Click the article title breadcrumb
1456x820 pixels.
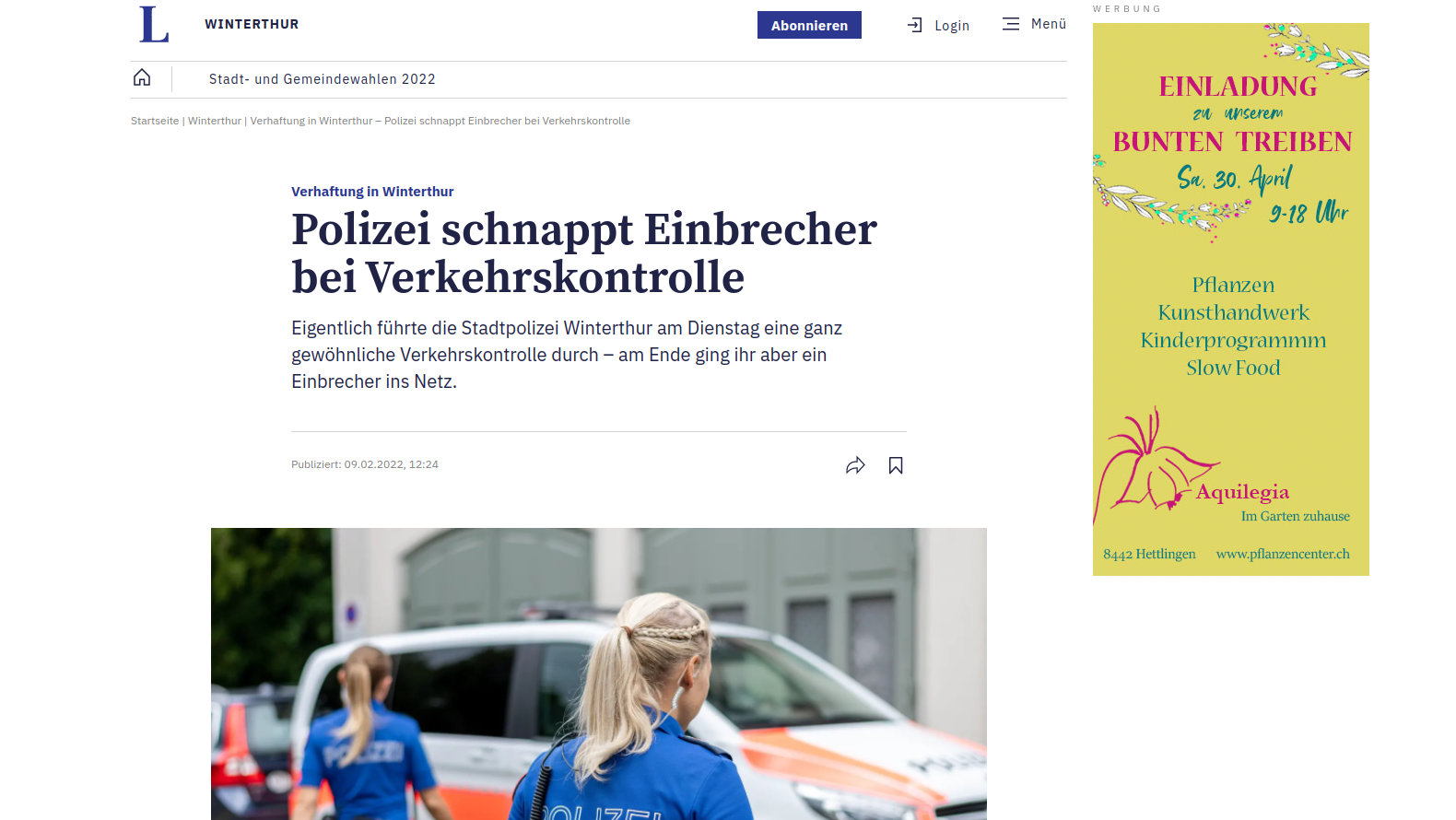pyautogui.click(x=440, y=121)
